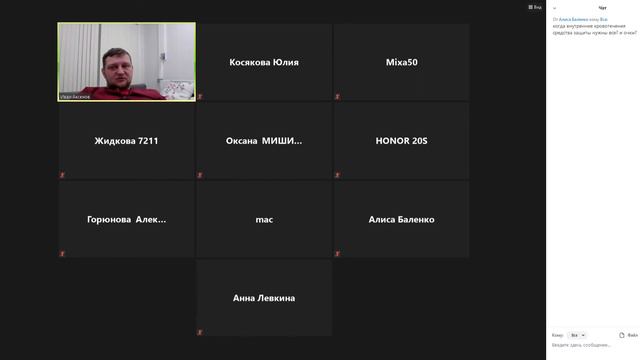This screenshot has width=640, height=360.
Task: Select the HONOR 20S participant name
Action: [x=402, y=141]
